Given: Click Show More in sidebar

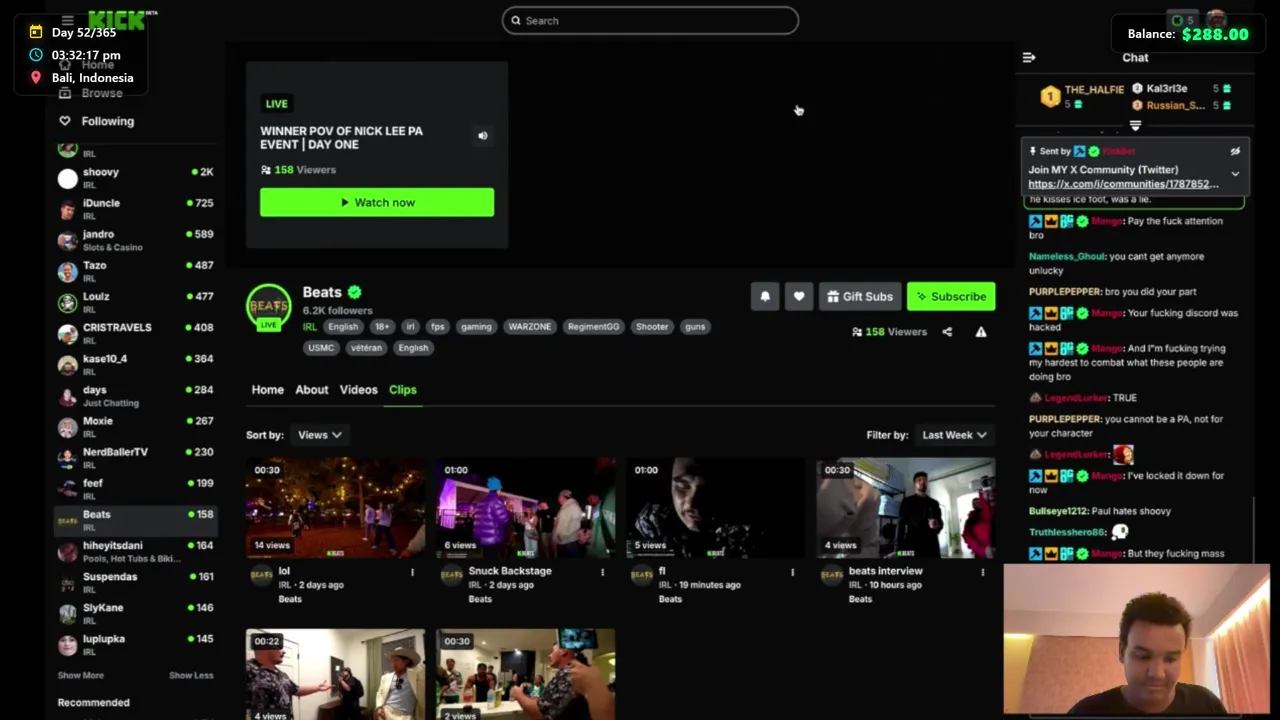Looking at the screenshot, I should (x=80, y=675).
